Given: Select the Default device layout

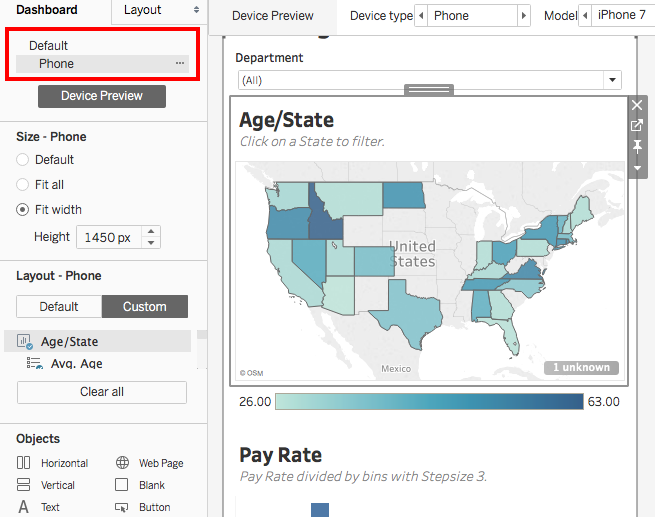Looking at the screenshot, I should [x=48, y=45].
